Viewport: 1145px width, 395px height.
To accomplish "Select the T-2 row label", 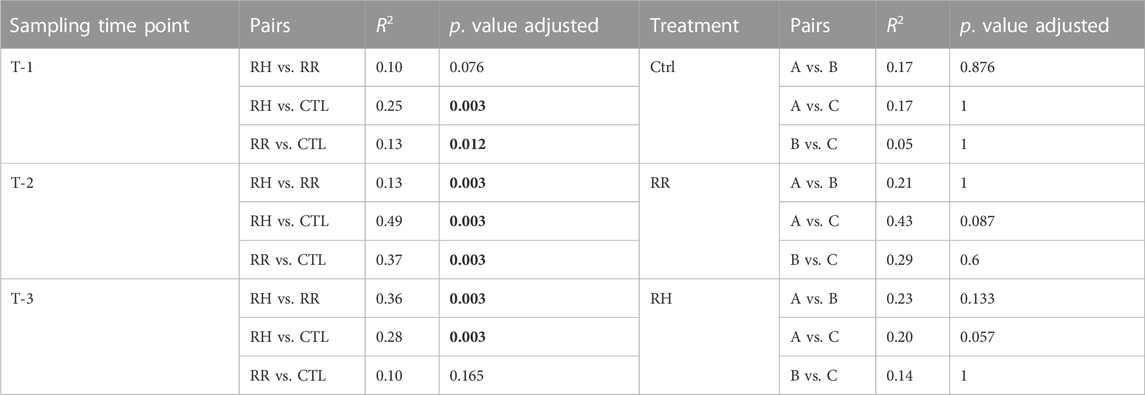I will [x=22, y=183].
